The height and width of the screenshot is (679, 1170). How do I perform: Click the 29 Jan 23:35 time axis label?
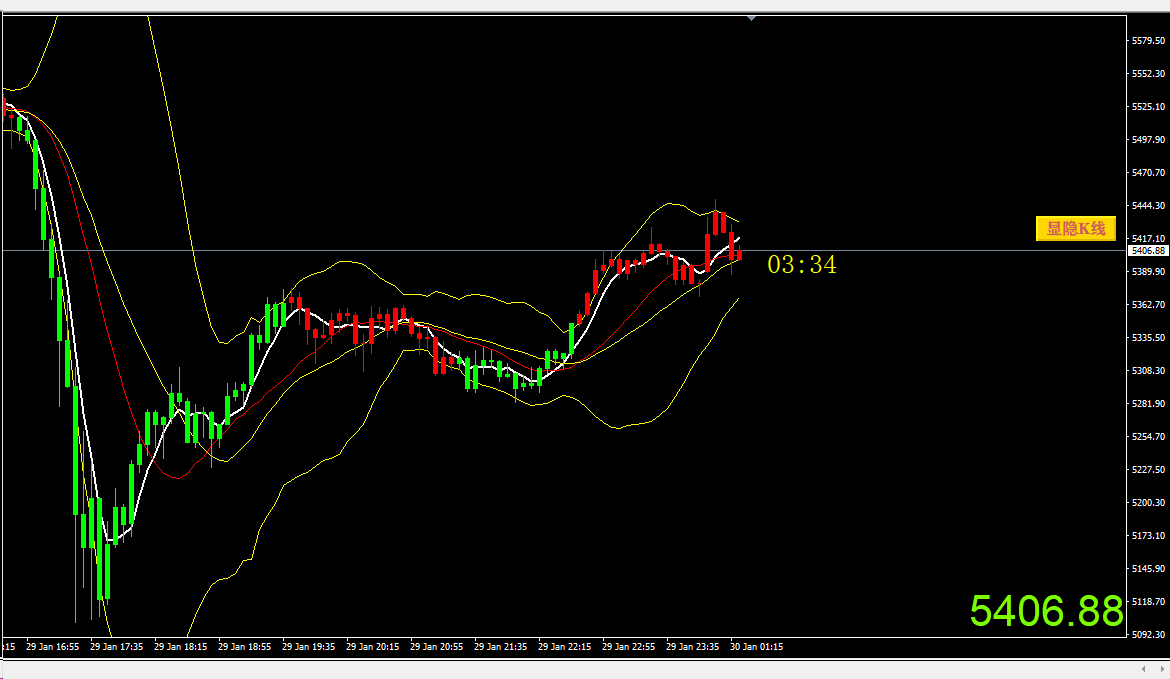(692, 647)
